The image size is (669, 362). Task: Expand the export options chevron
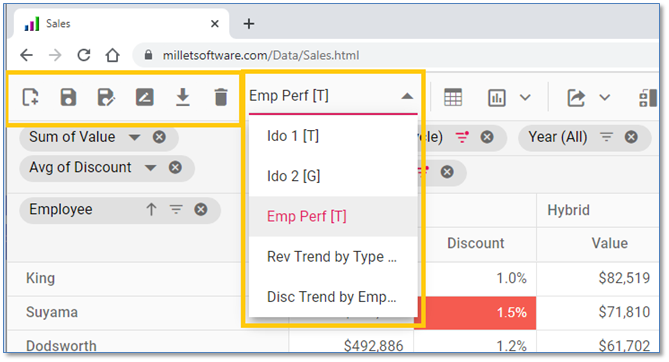[605, 98]
